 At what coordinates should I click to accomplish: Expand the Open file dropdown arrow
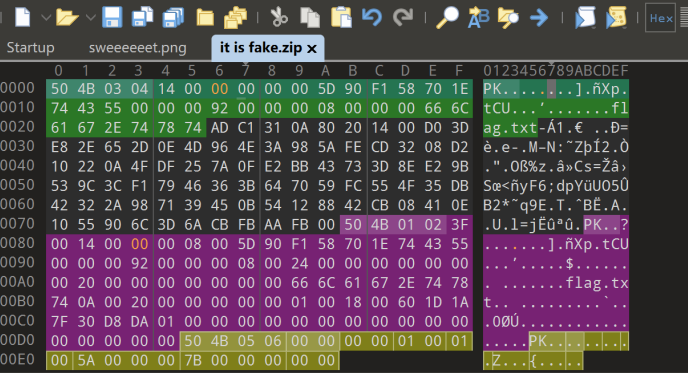tap(90, 18)
